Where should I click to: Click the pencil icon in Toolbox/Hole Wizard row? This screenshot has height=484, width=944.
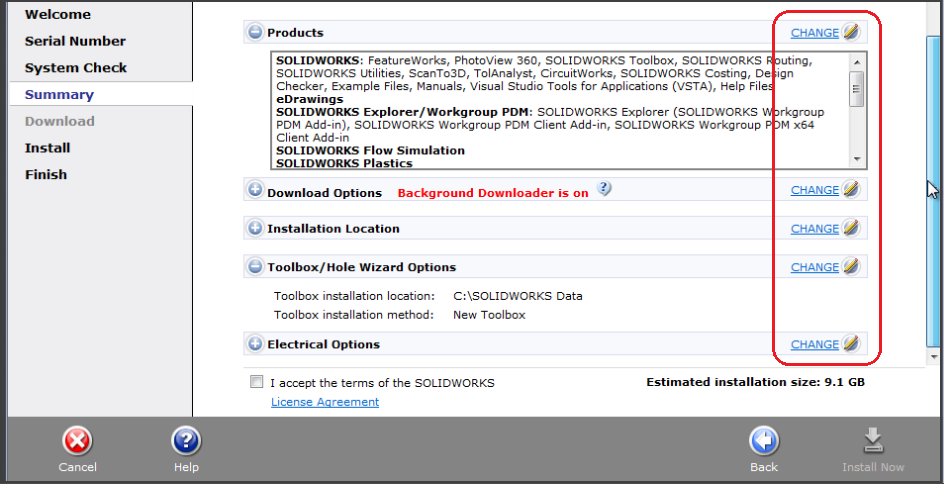point(850,266)
